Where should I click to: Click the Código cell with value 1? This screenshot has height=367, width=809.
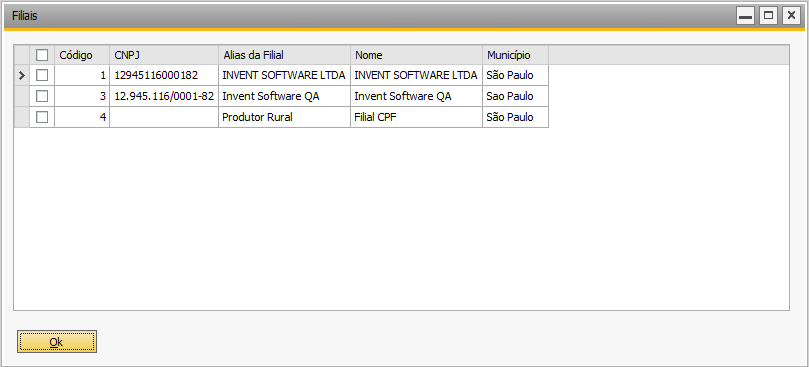[x=82, y=75]
